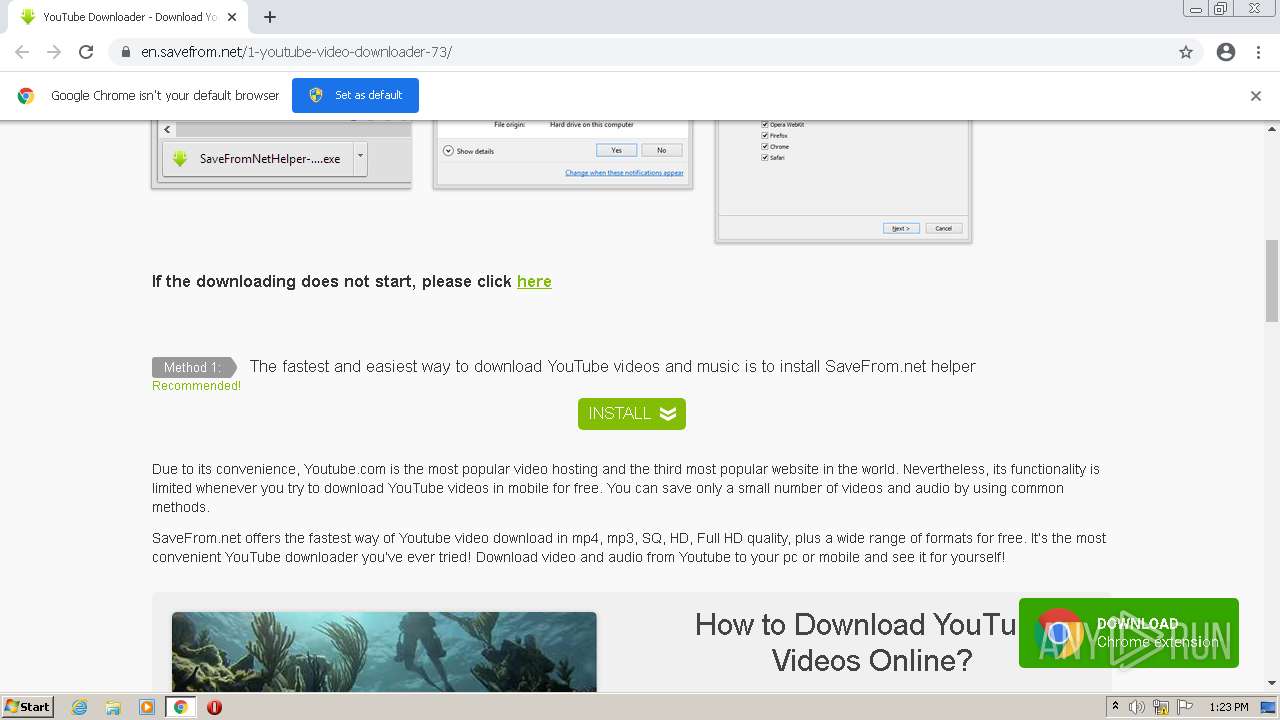
Task: Click the green 'here' download link
Action: (x=534, y=282)
